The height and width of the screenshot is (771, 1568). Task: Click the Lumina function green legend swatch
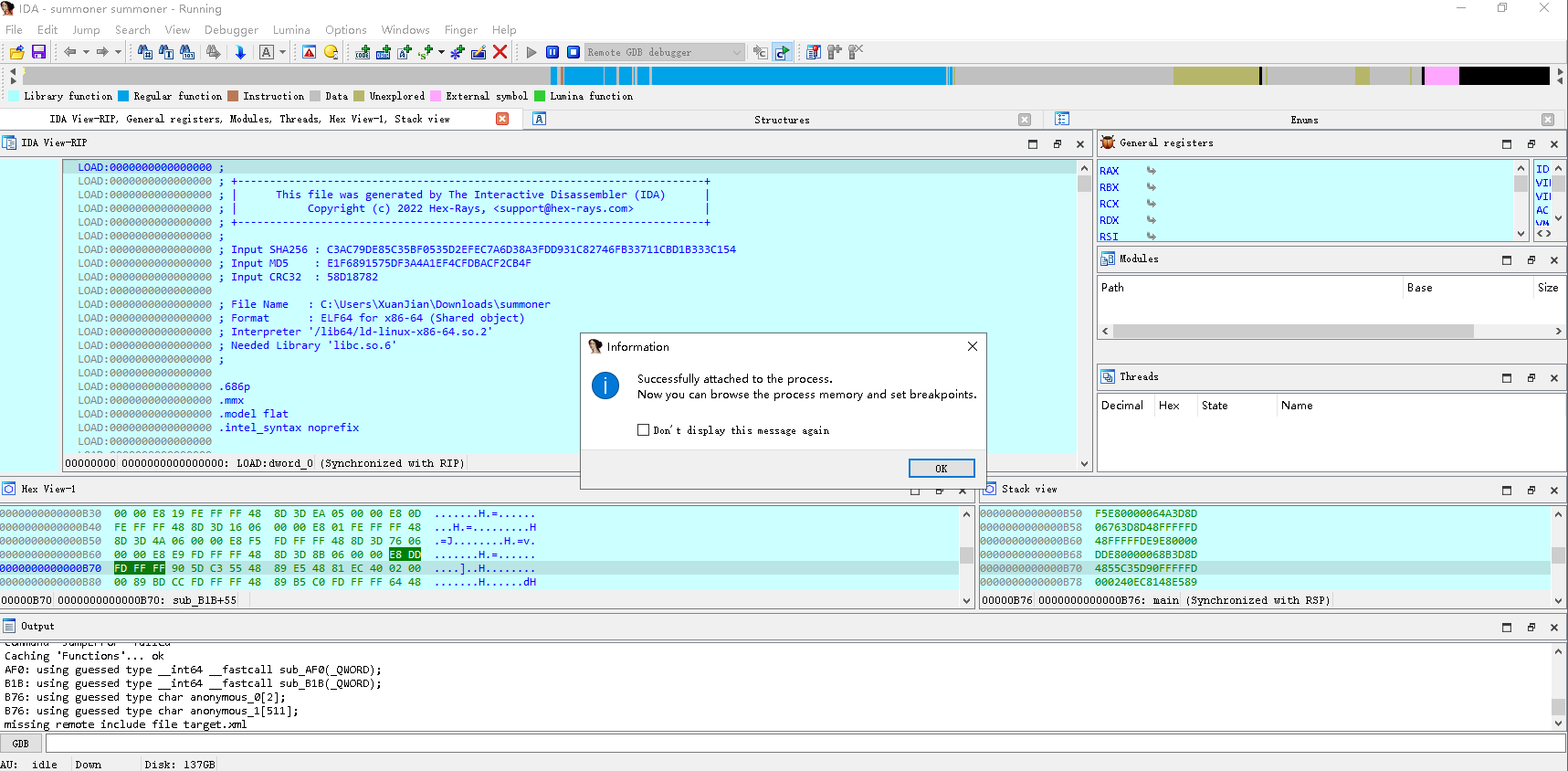click(540, 96)
